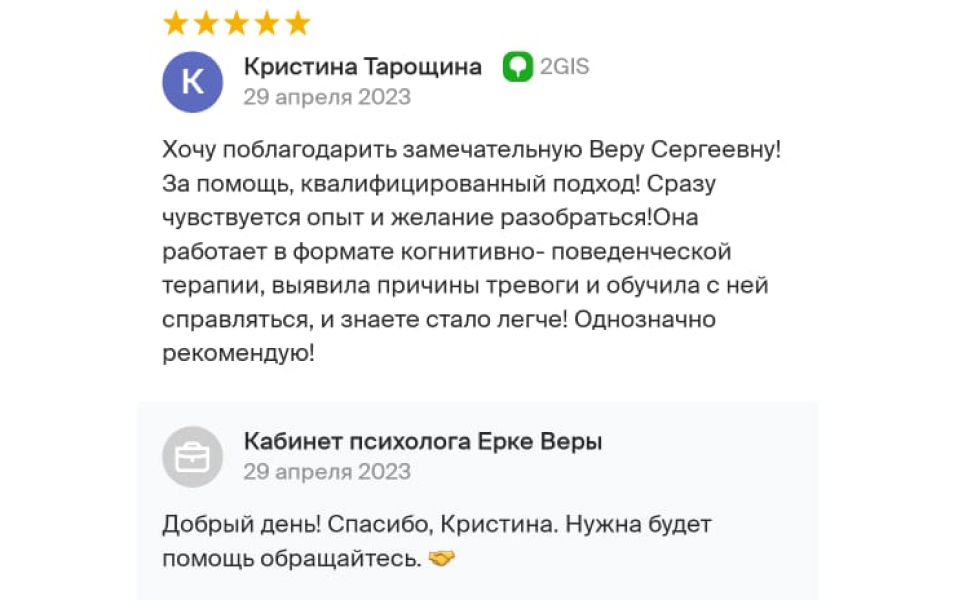Click the third gold rating star
The width and height of the screenshot is (954, 600).
(237, 24)
